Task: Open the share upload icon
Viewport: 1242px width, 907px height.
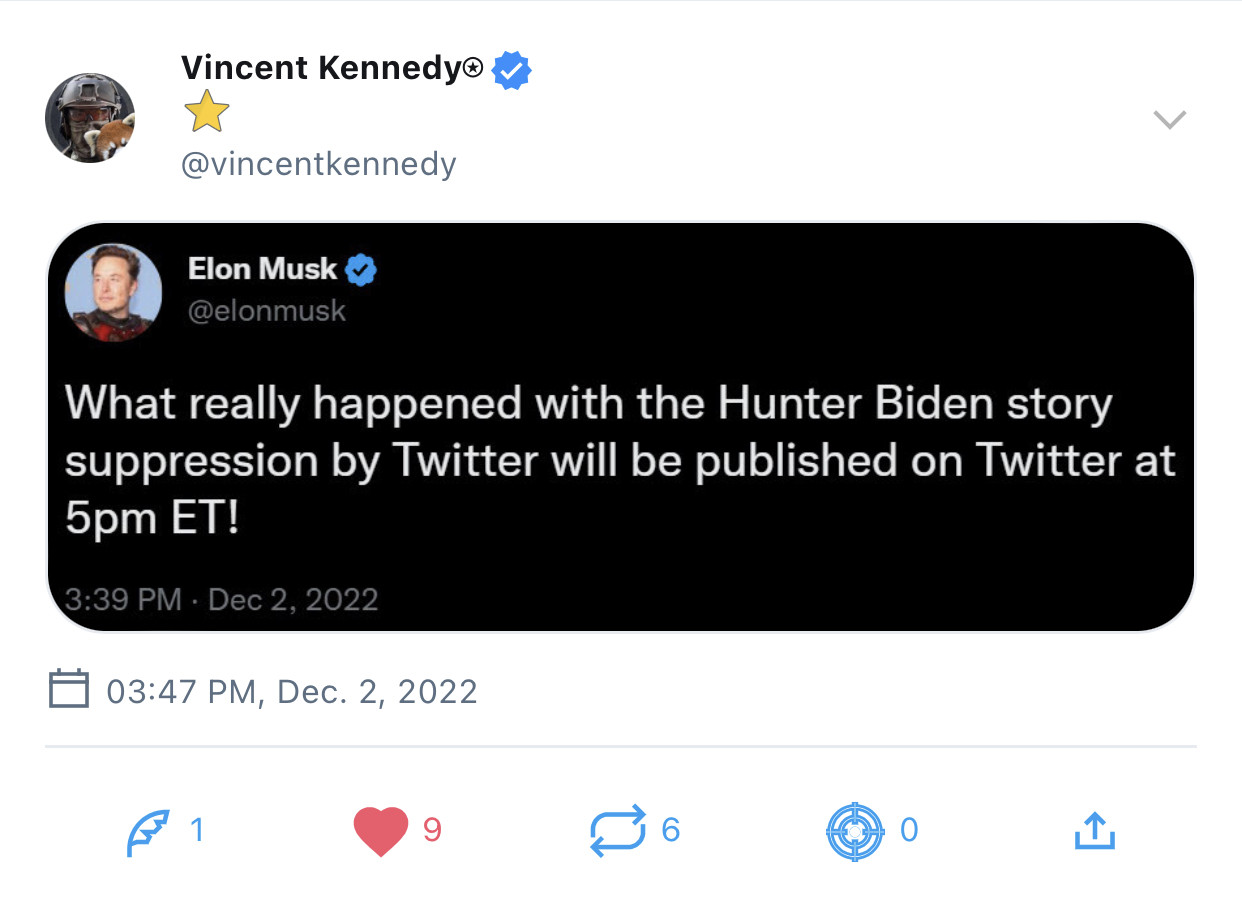Action: (x=1094, y=831)
